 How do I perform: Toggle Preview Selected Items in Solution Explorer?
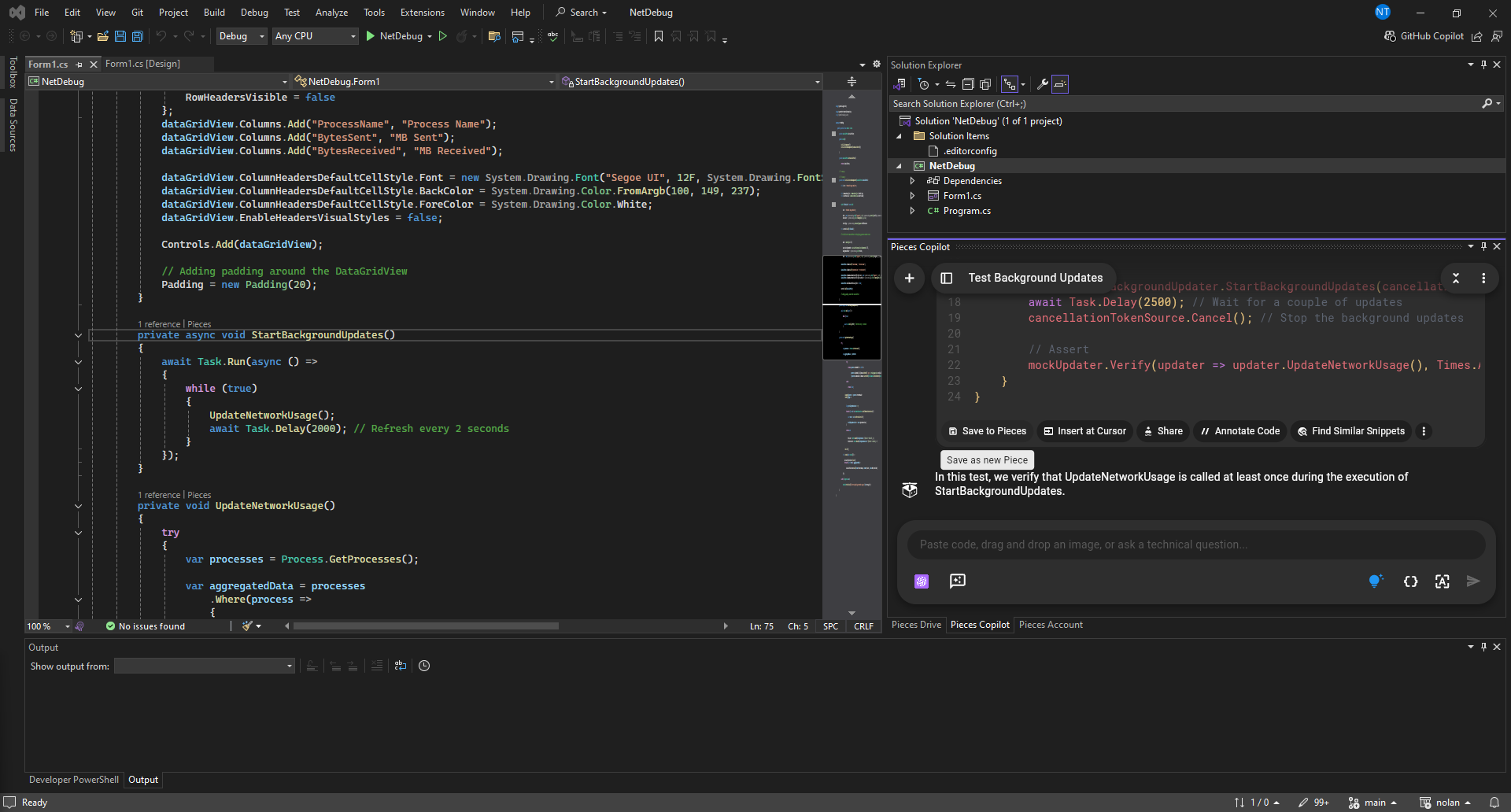coord(1060,84)
